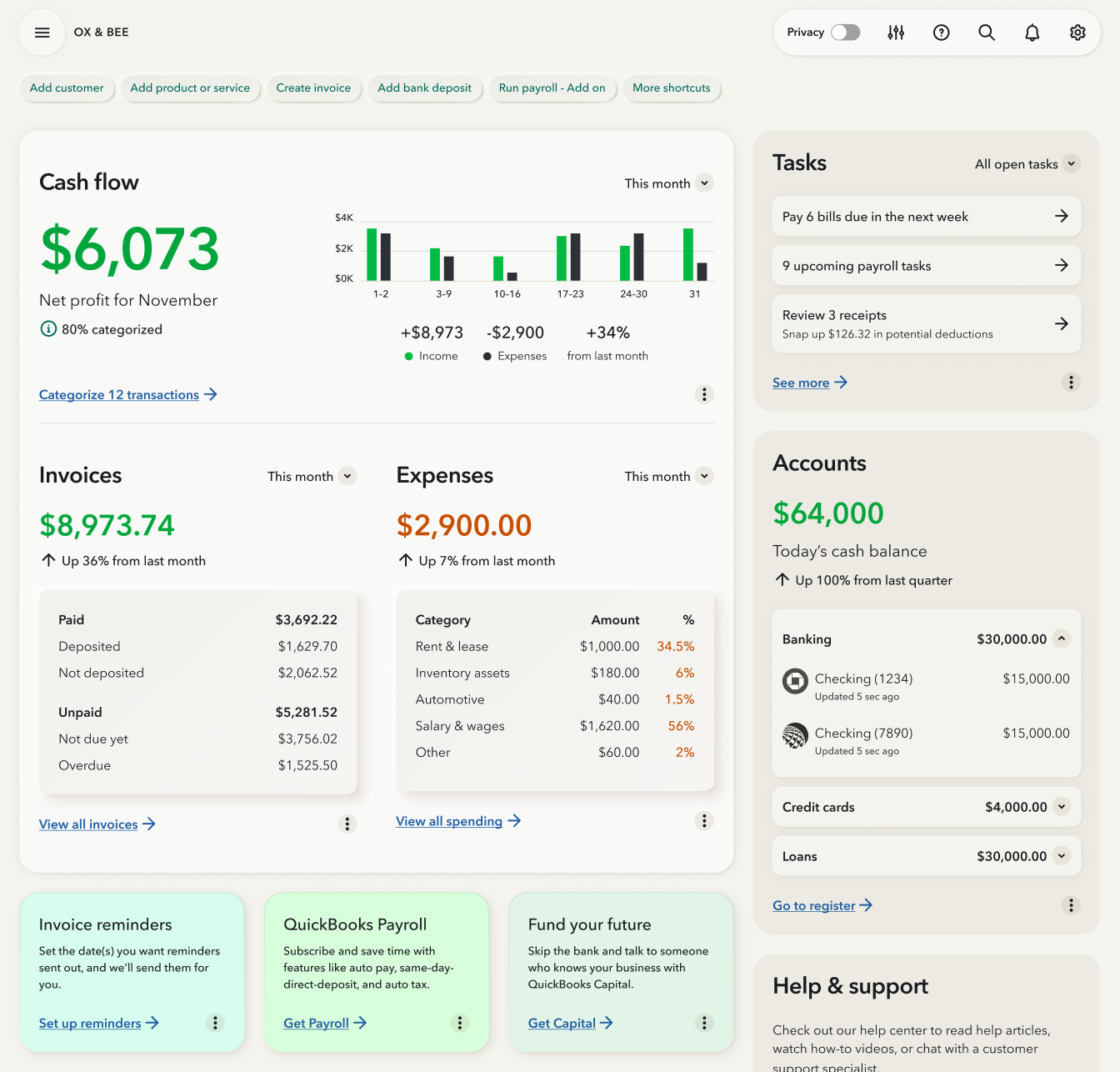Screen dimensions: 1120x1072
Task: Open the customize sliders icon
Action: tap(896, 33)
